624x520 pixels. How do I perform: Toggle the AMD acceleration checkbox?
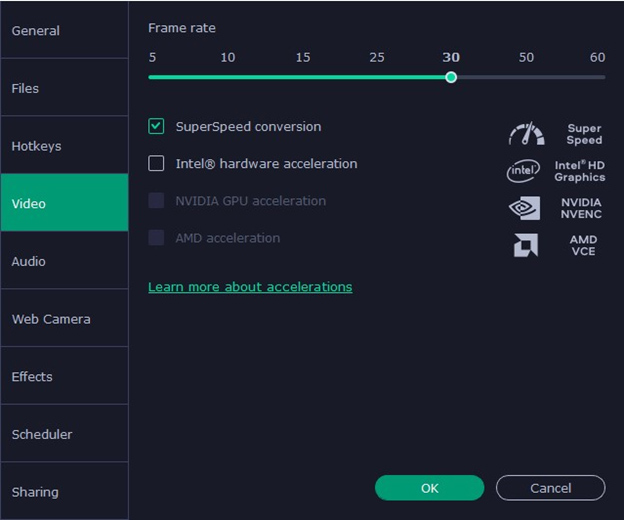tap(156, 238)
